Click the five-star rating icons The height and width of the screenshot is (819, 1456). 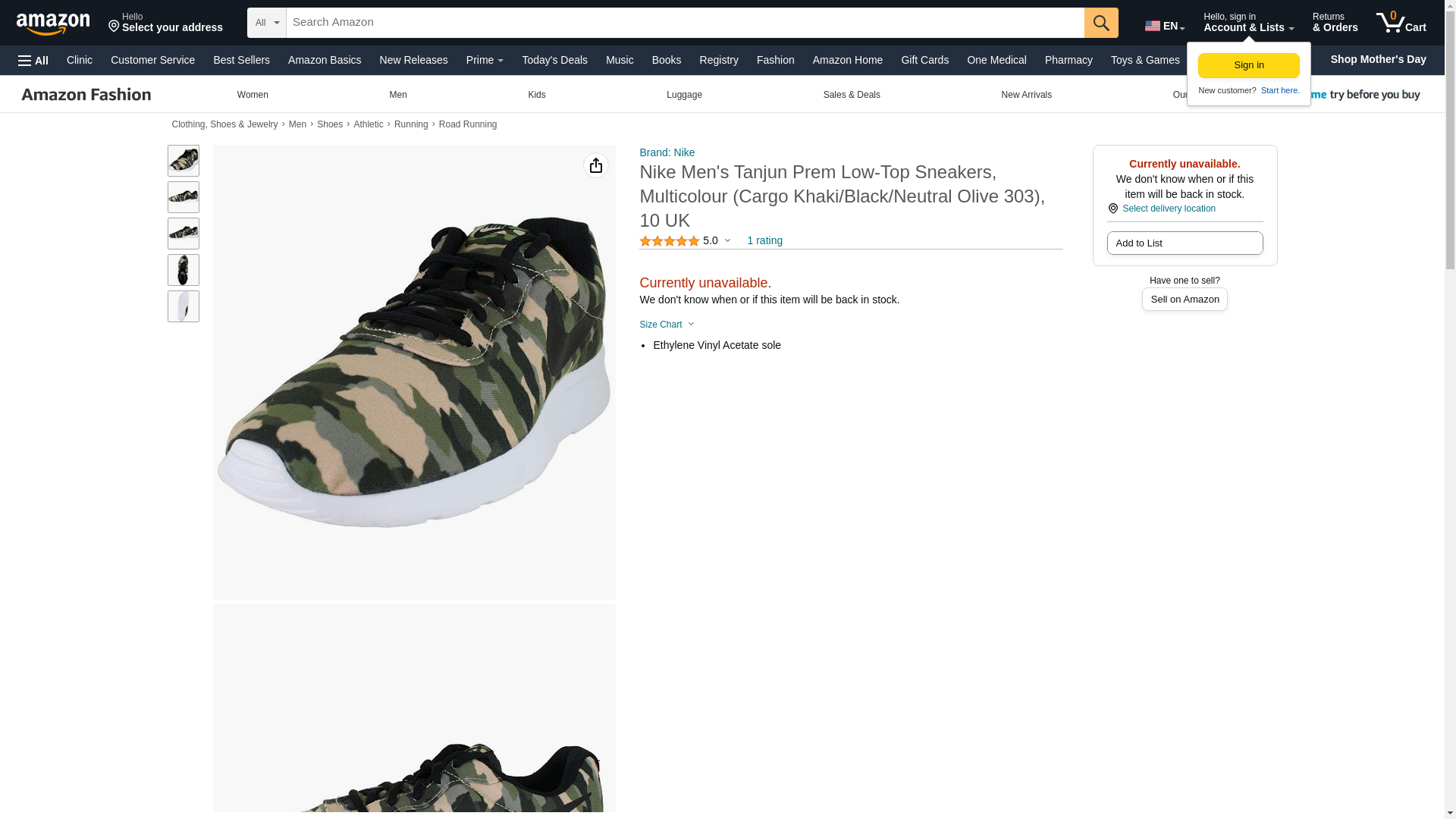pos(669,241)
